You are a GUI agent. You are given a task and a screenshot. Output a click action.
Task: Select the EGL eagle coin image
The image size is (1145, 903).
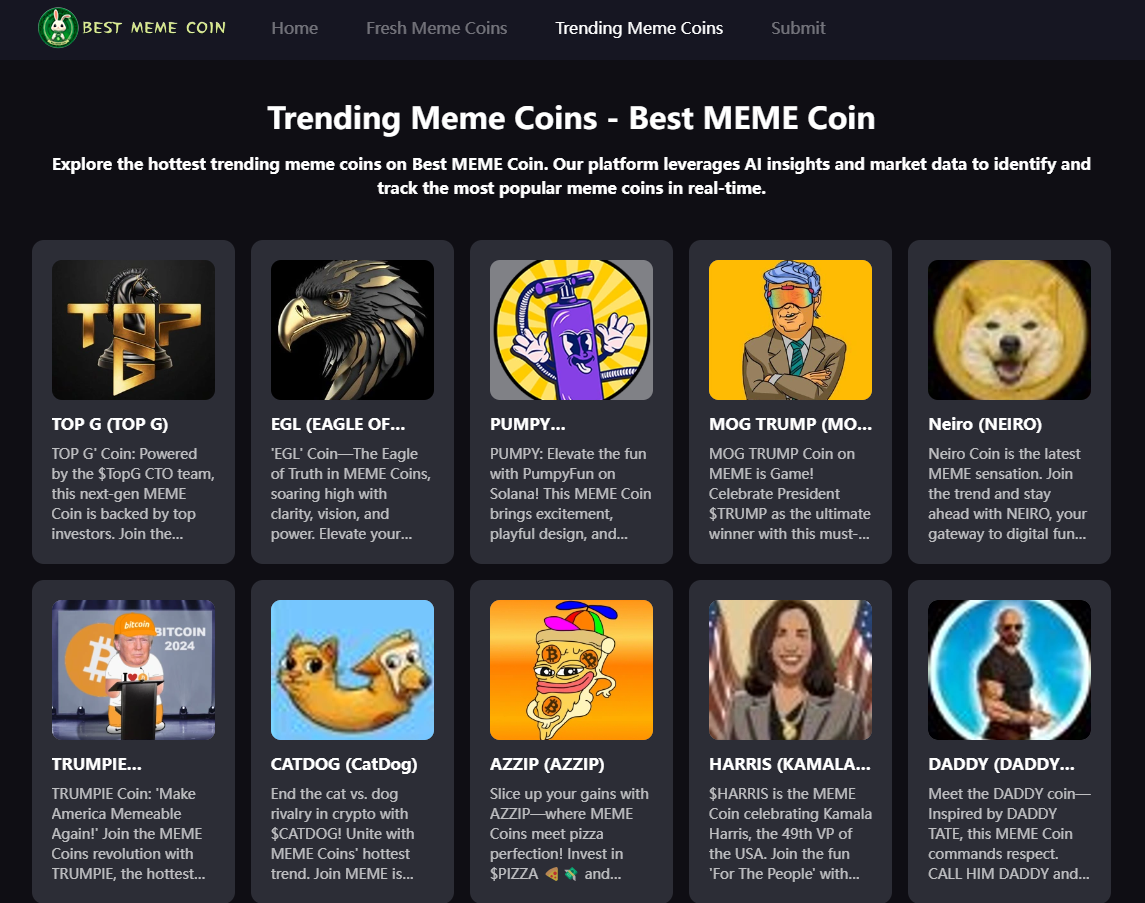352,330
